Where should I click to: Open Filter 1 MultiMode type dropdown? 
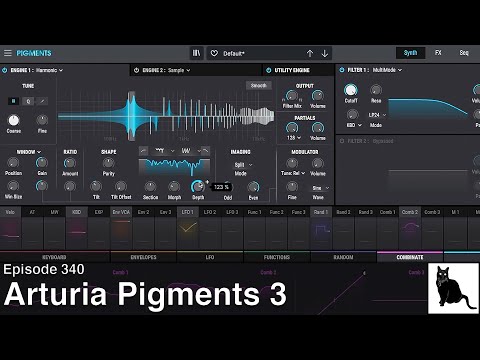387,70
